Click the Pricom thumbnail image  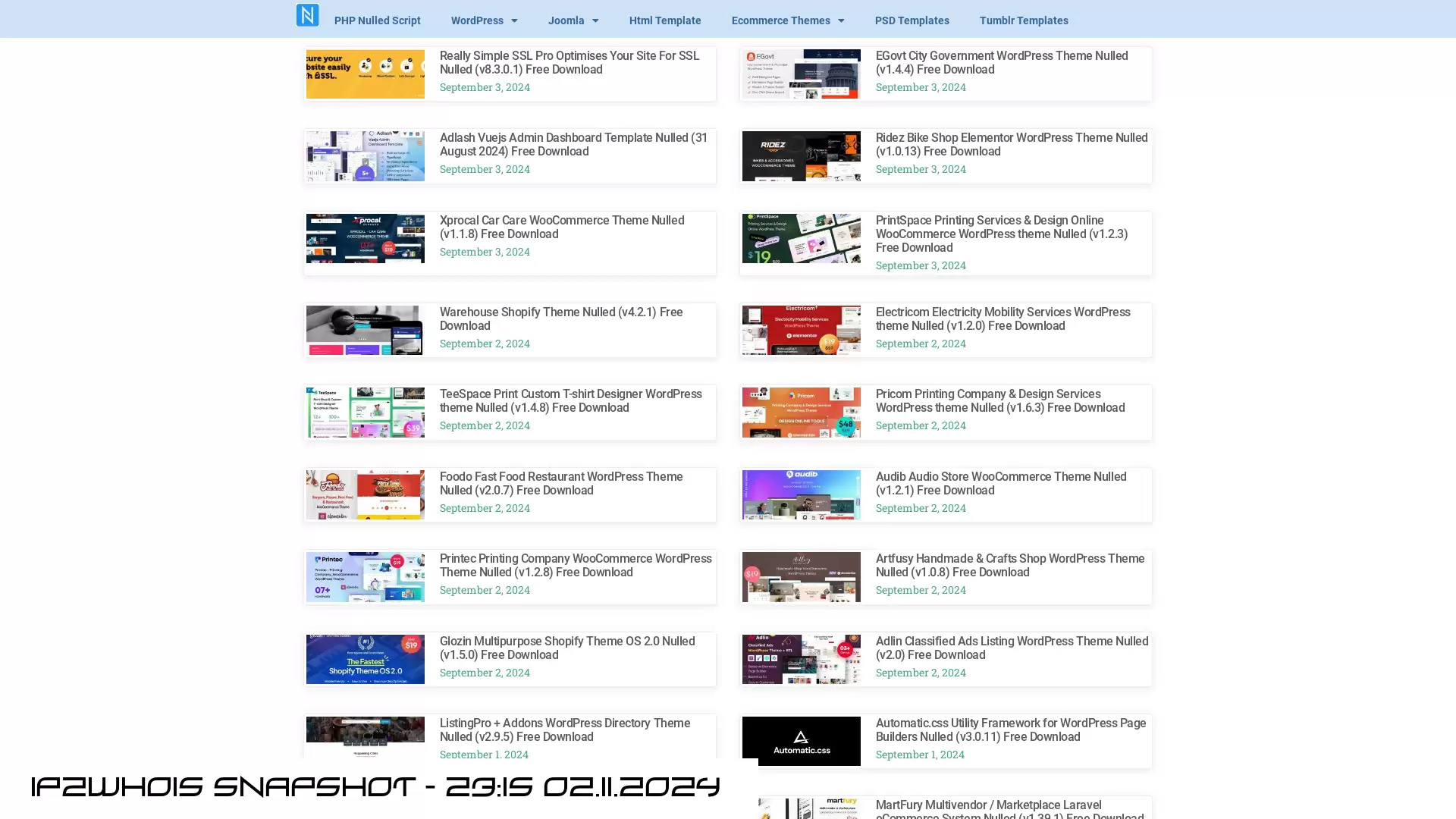point(802,413)
